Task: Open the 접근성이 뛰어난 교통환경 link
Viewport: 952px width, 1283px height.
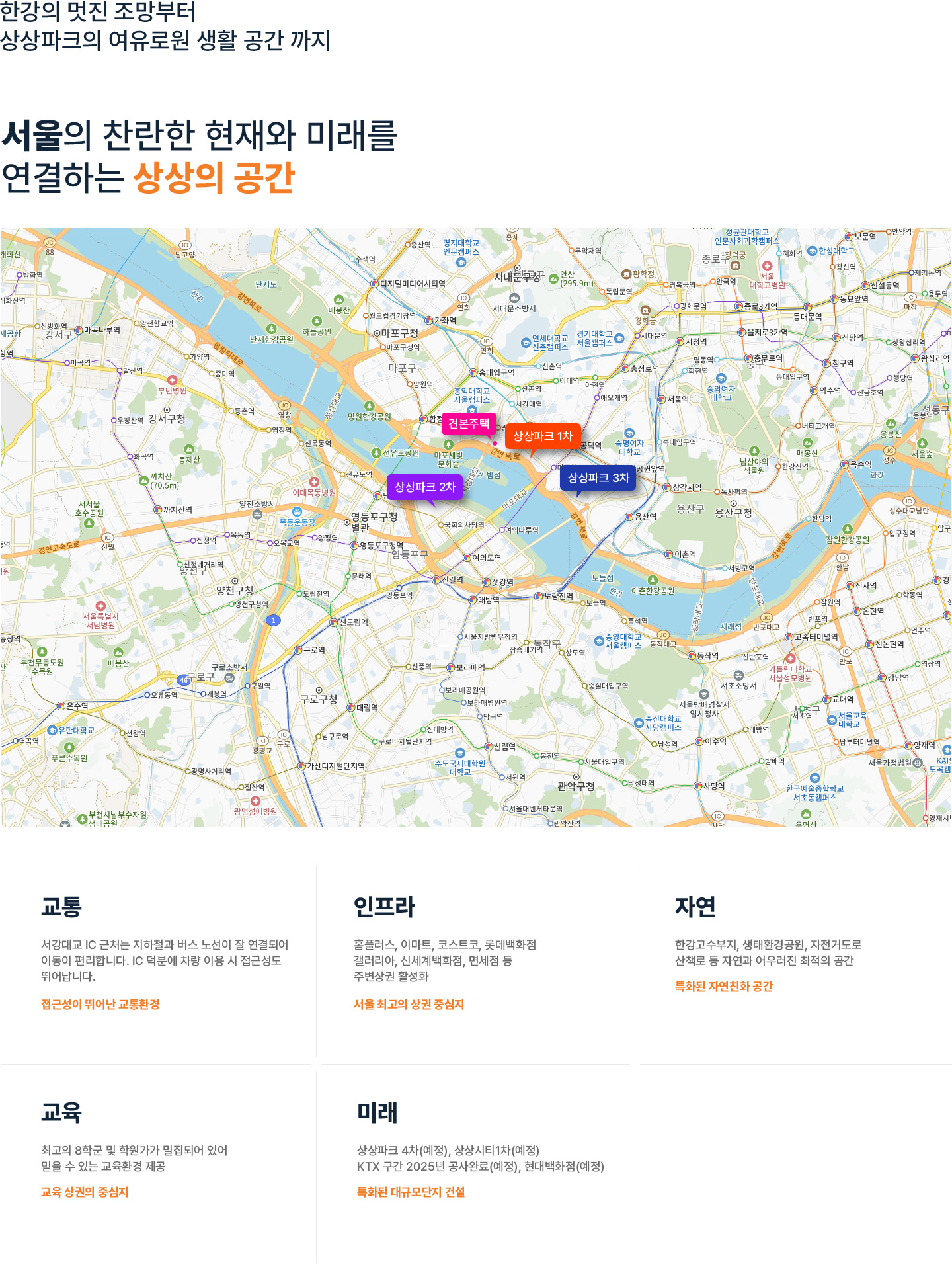Action: click(100, 1004)
